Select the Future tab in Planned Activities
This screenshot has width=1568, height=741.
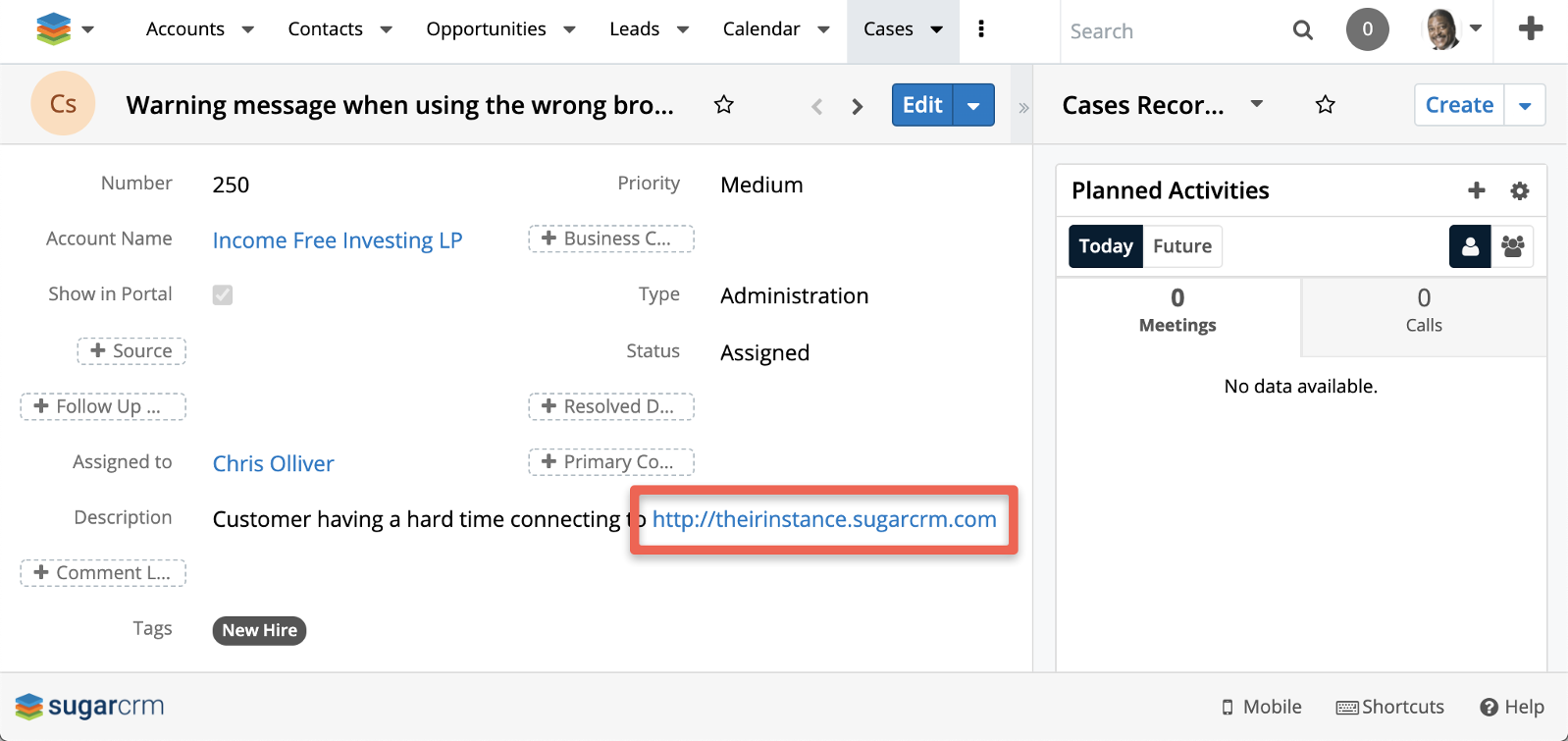(1181, 246)
